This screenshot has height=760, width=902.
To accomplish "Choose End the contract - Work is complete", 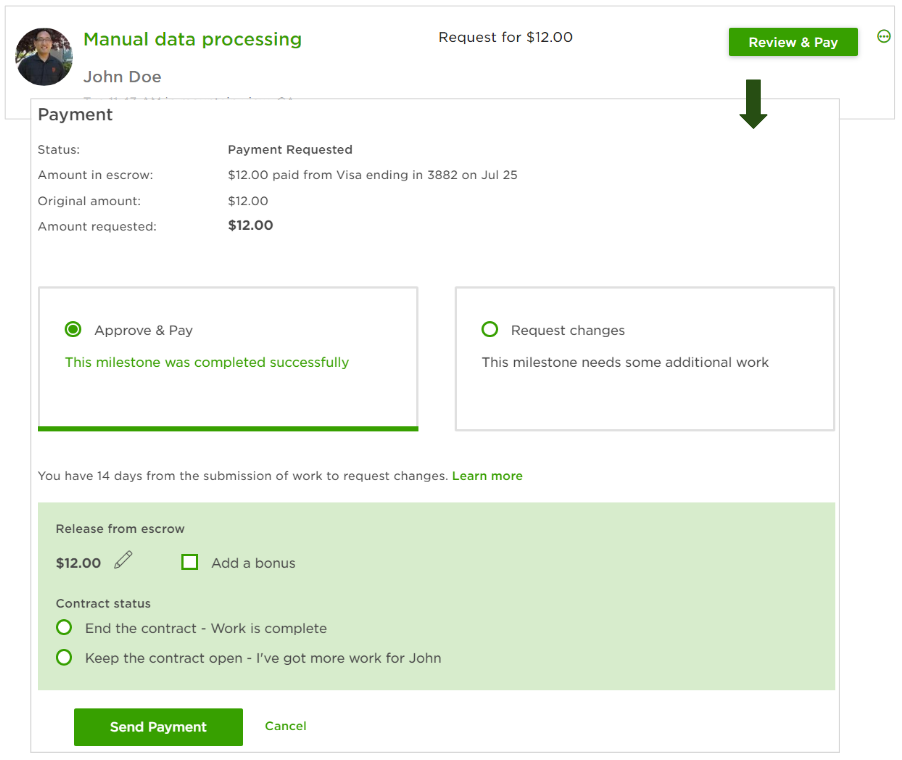I will pos(64,628).
